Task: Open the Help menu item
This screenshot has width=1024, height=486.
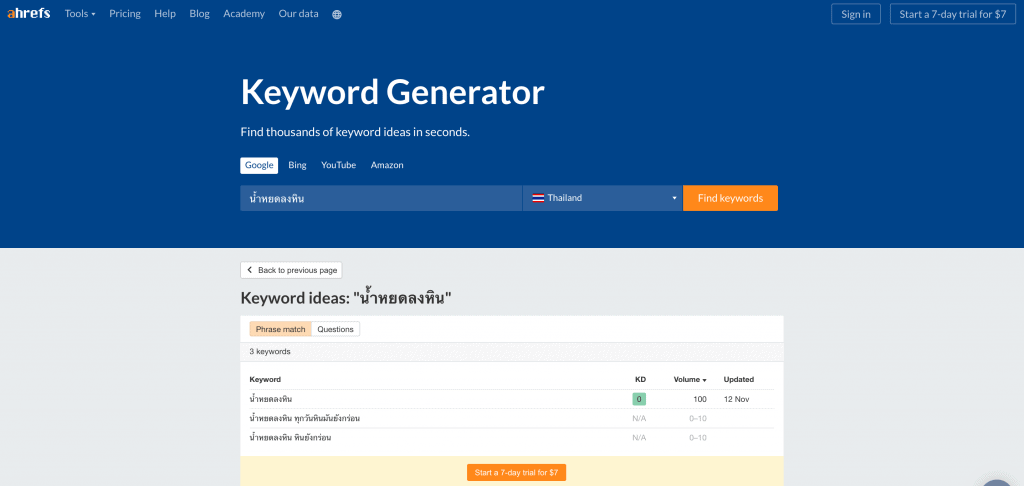Action: point(165,14)
